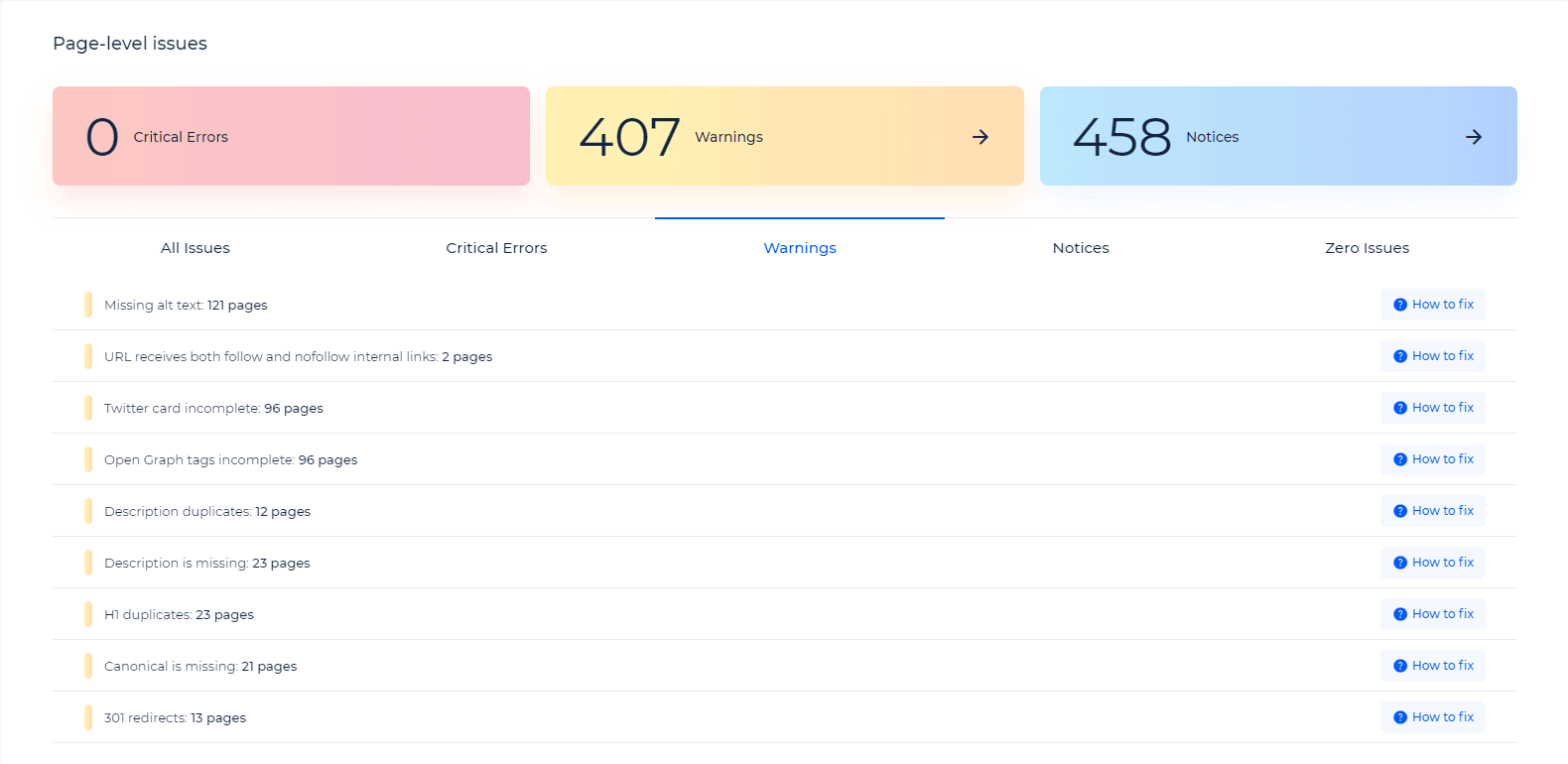Image resolution: width=1568 pixels, height=764 pixels.
Task: Switch to All Issues tab
Action: (196, 248)
